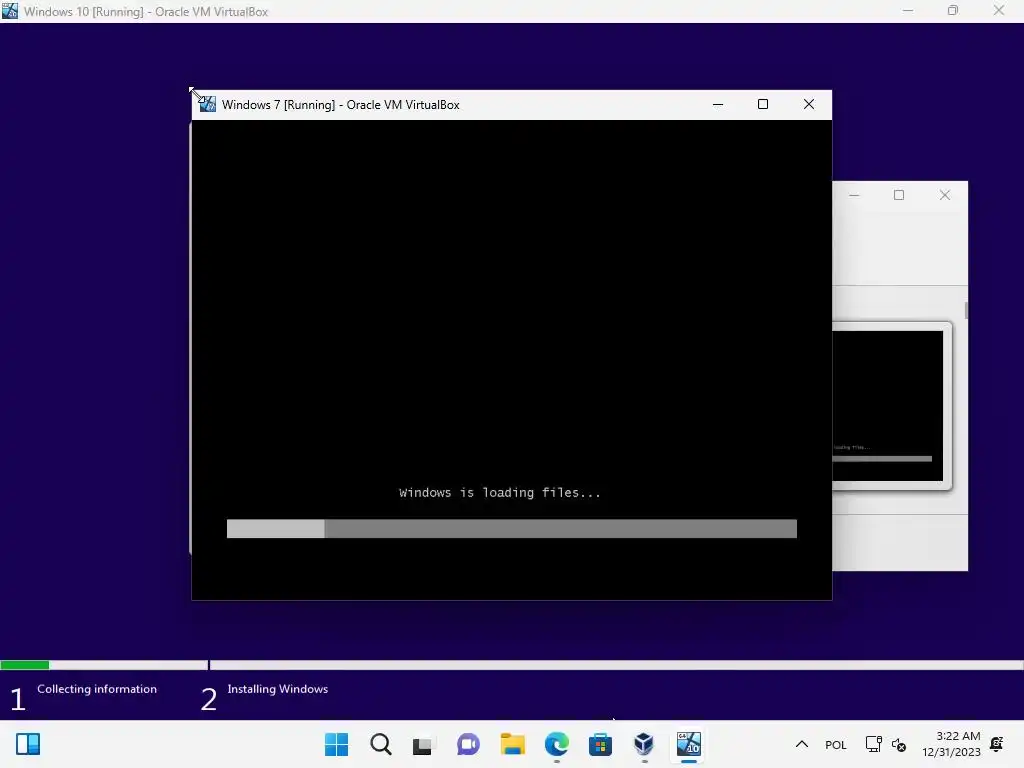Open the muted volume tray icon
Screen dimensions: 1024x768
(x=899, y=744)
